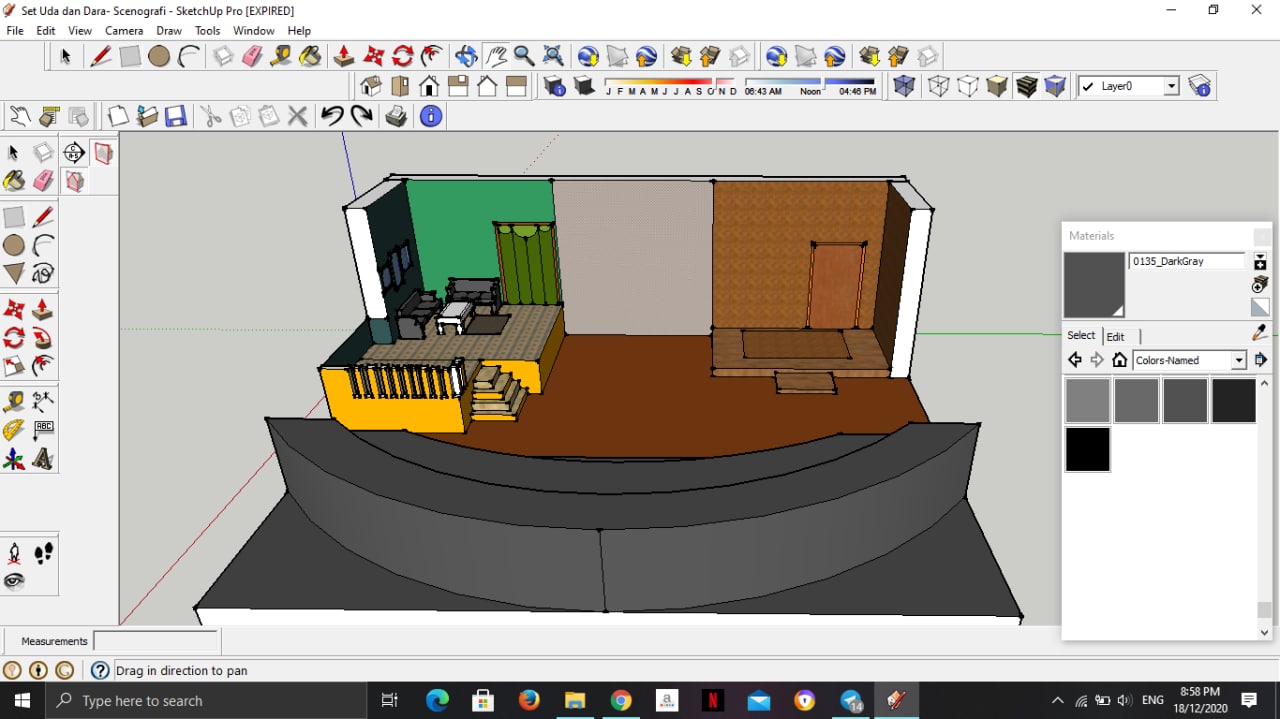1280x719 pixels.
Task: Open the Layer0 layer dropdown
Action: pos(1171,86)
